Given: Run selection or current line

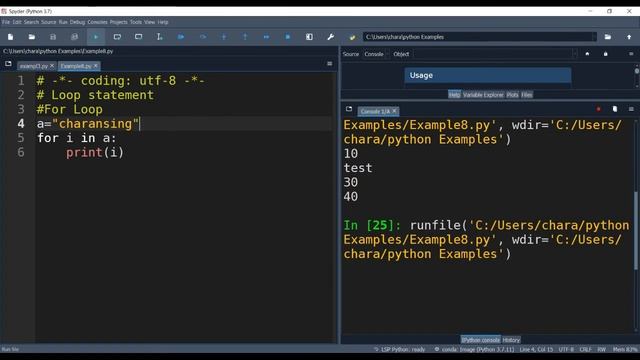Looking at the screenshot, I should pos(160,37).
